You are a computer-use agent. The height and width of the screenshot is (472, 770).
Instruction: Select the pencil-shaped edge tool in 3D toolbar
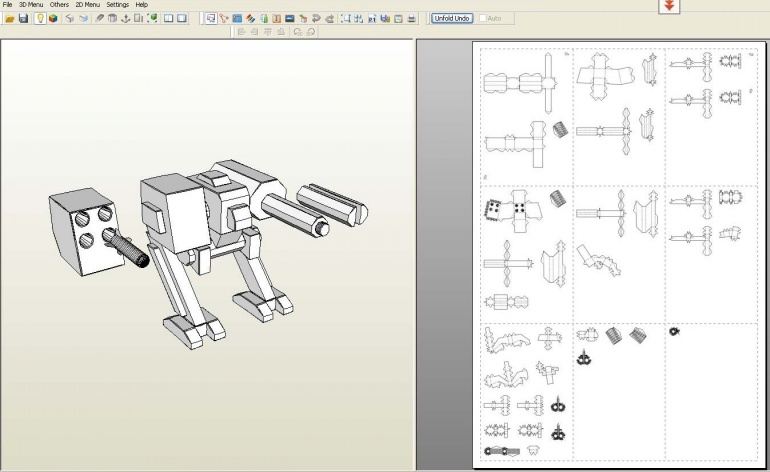100,19
